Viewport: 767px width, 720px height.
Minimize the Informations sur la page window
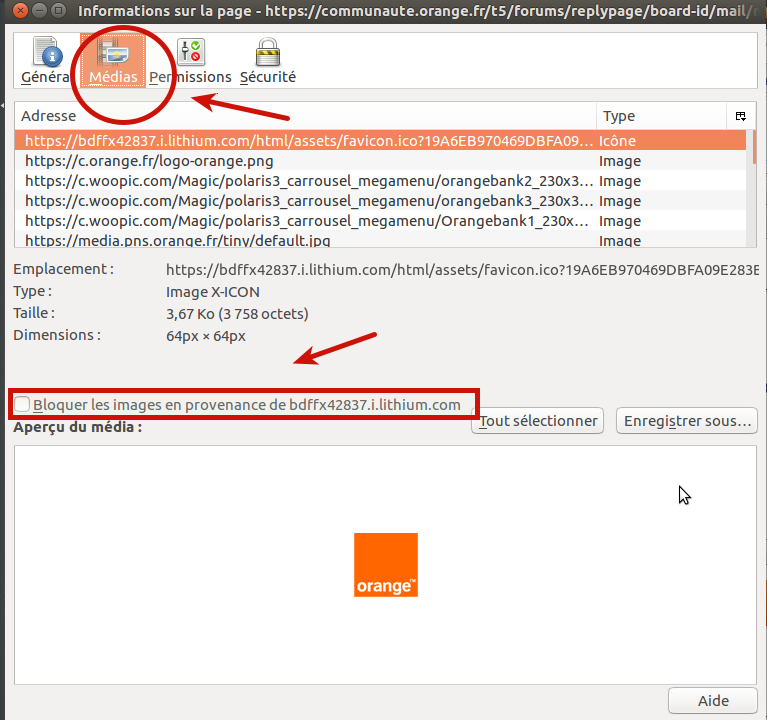point(40,10)
